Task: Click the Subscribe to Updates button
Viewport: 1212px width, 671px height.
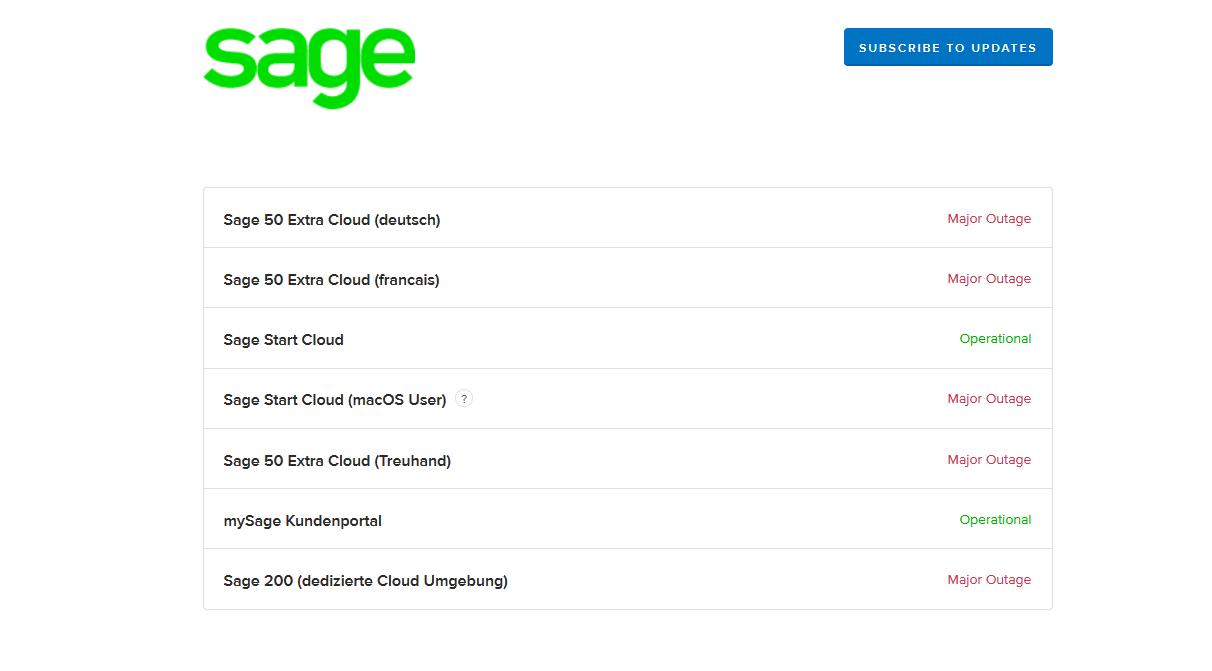Action: click(x=948, y=47)
